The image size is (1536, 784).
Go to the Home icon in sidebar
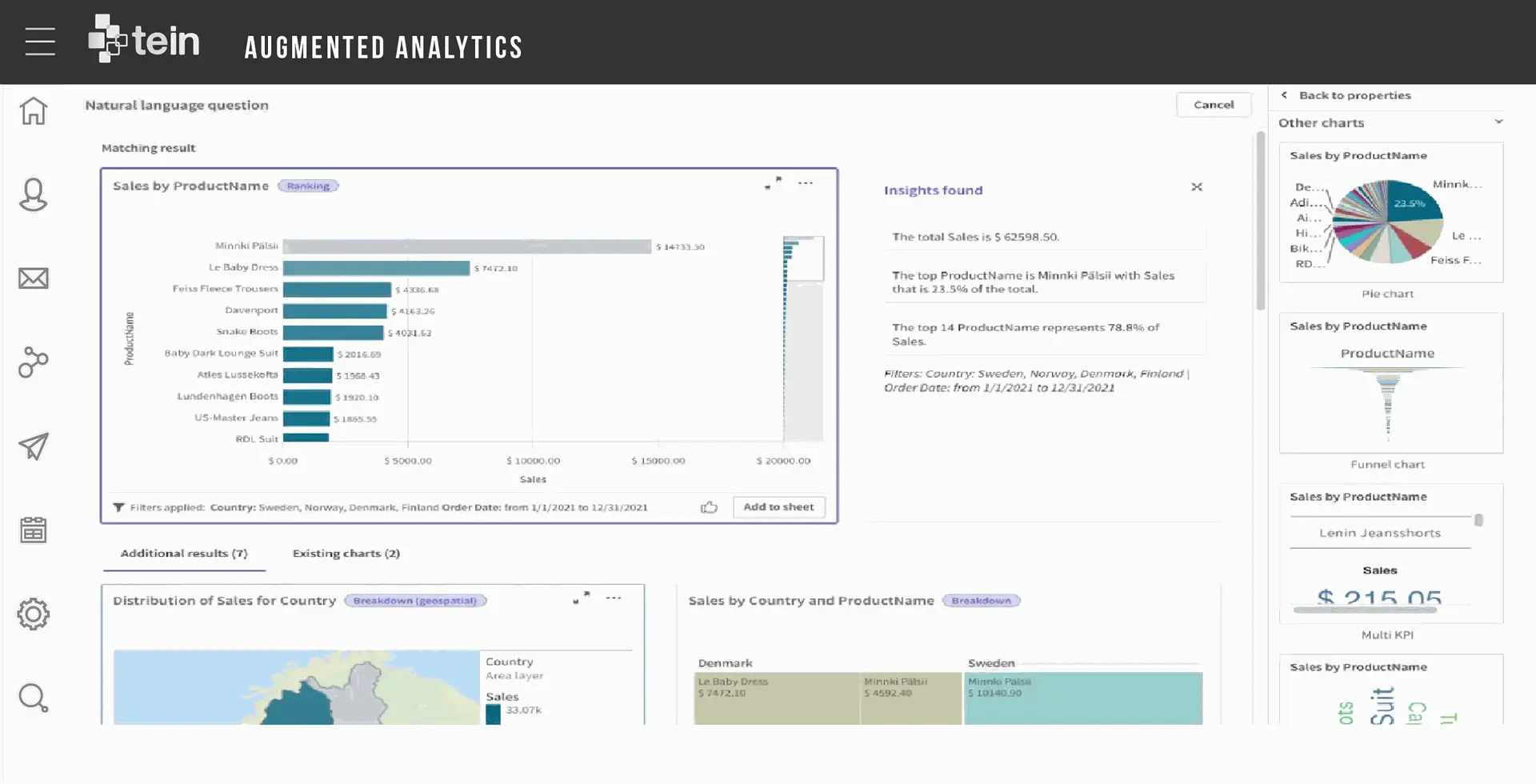(x=34, y=110)
